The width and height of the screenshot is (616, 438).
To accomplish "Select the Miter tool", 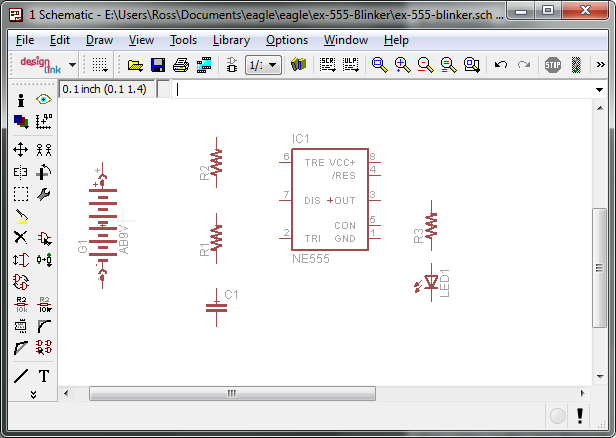I will 44,326.
